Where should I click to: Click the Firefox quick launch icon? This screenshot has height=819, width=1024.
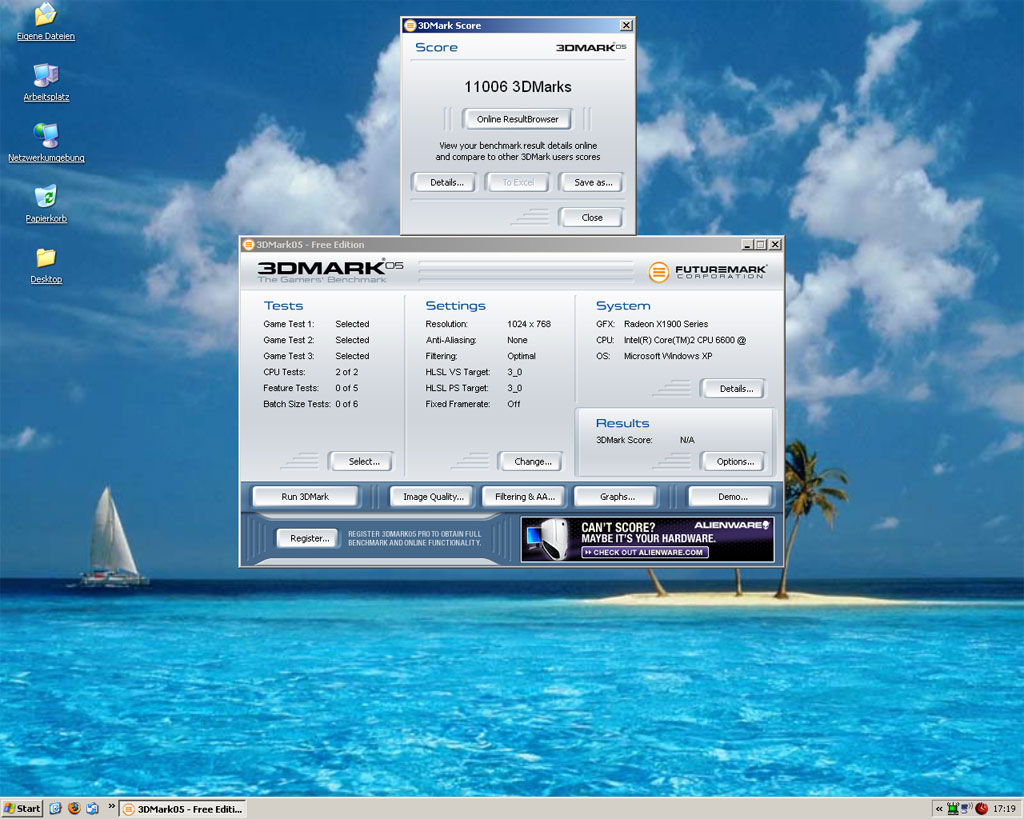[x=74, y=809]
